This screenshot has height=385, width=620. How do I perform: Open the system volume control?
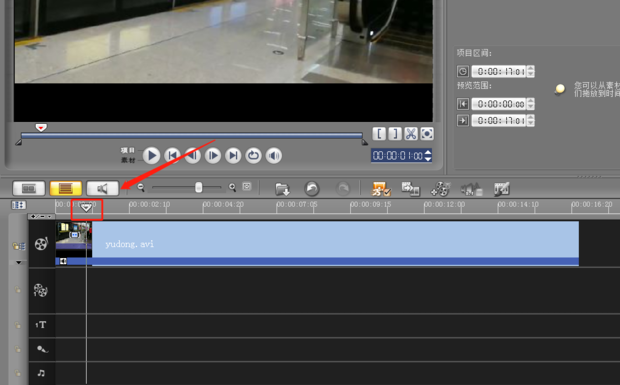pos(274,155)
